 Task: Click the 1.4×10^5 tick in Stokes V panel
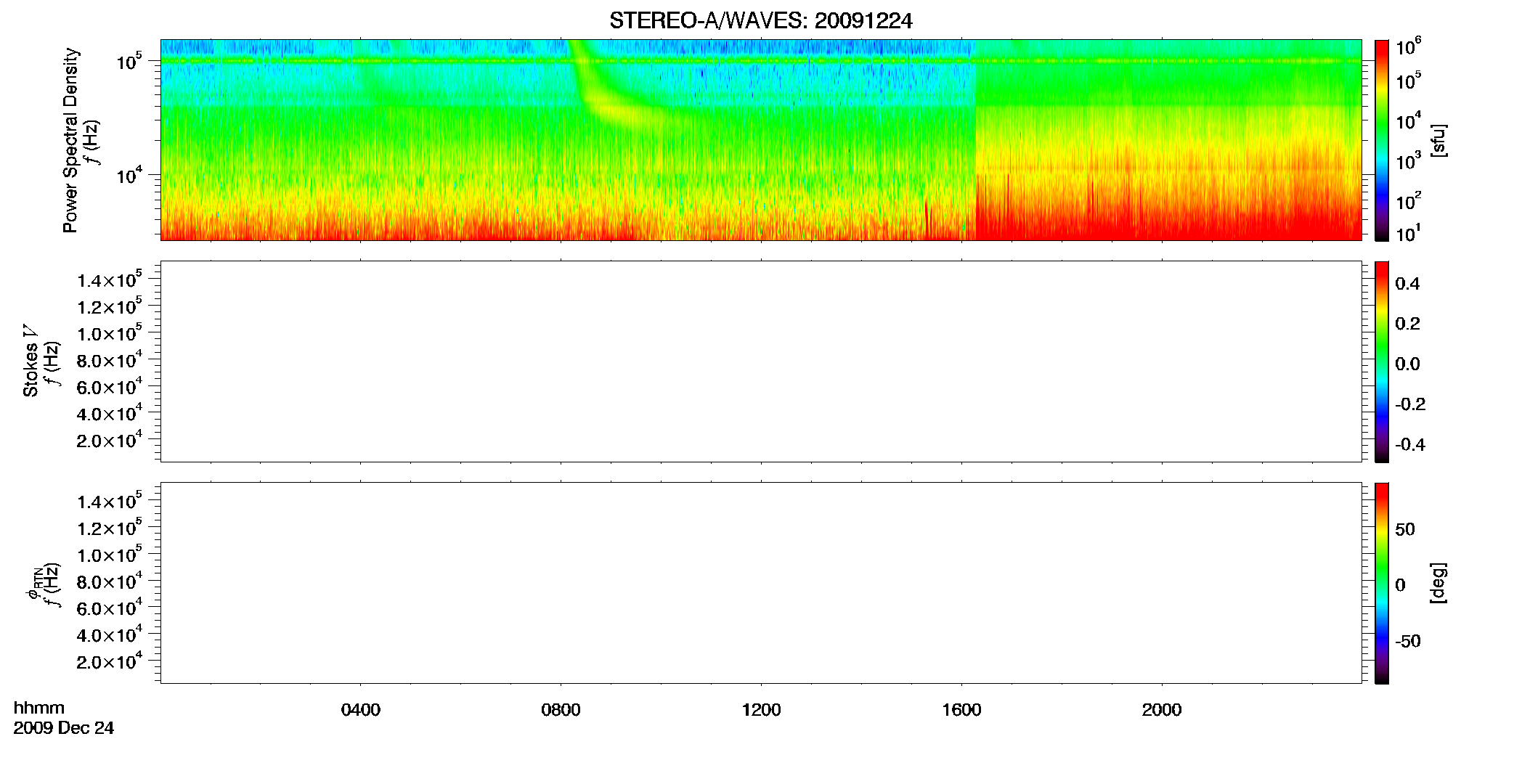click(x=110, y=279)
